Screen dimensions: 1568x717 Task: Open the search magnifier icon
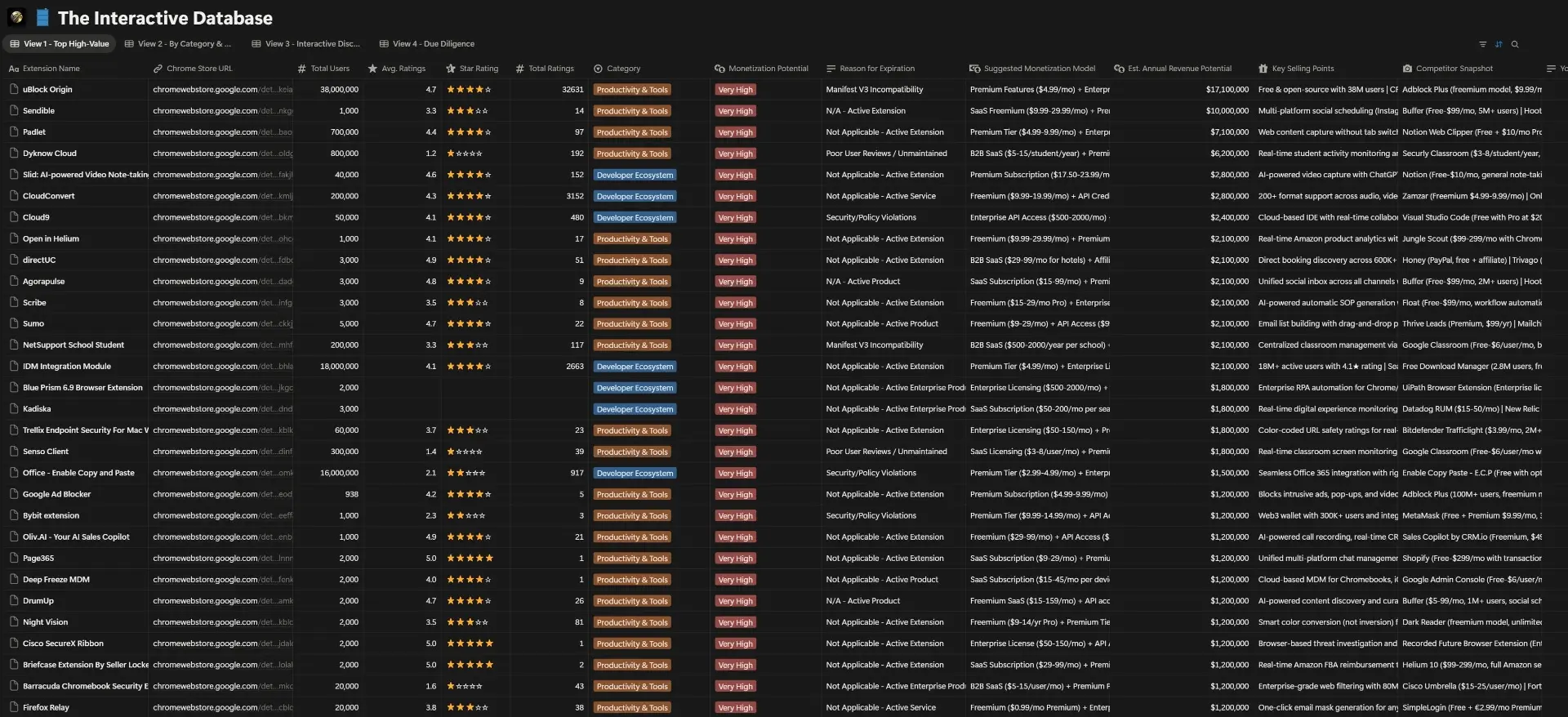coord(1515,44)
